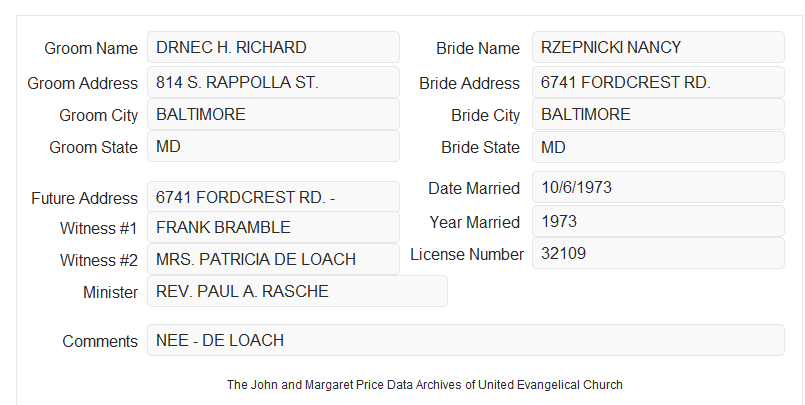Click the License Number label
Screen dimensions: 805x405
point(467,254)
